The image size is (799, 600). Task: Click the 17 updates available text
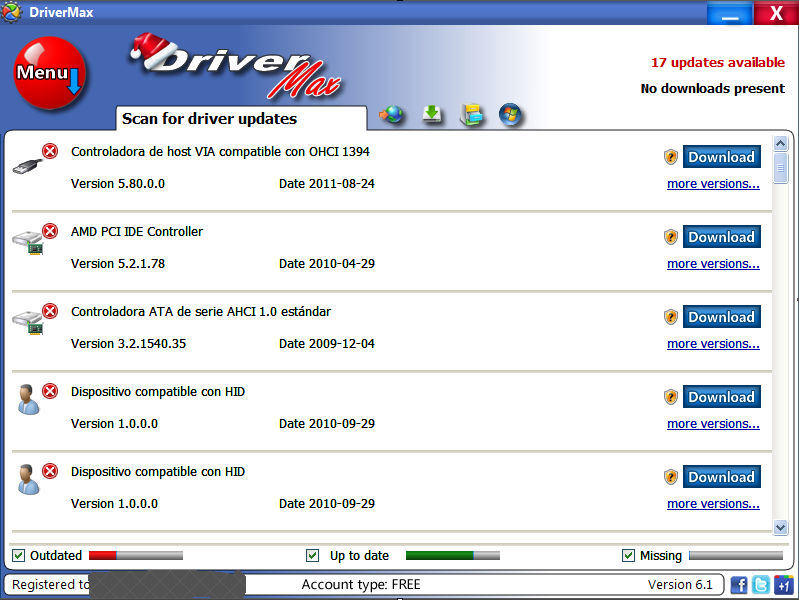[717, 62]
